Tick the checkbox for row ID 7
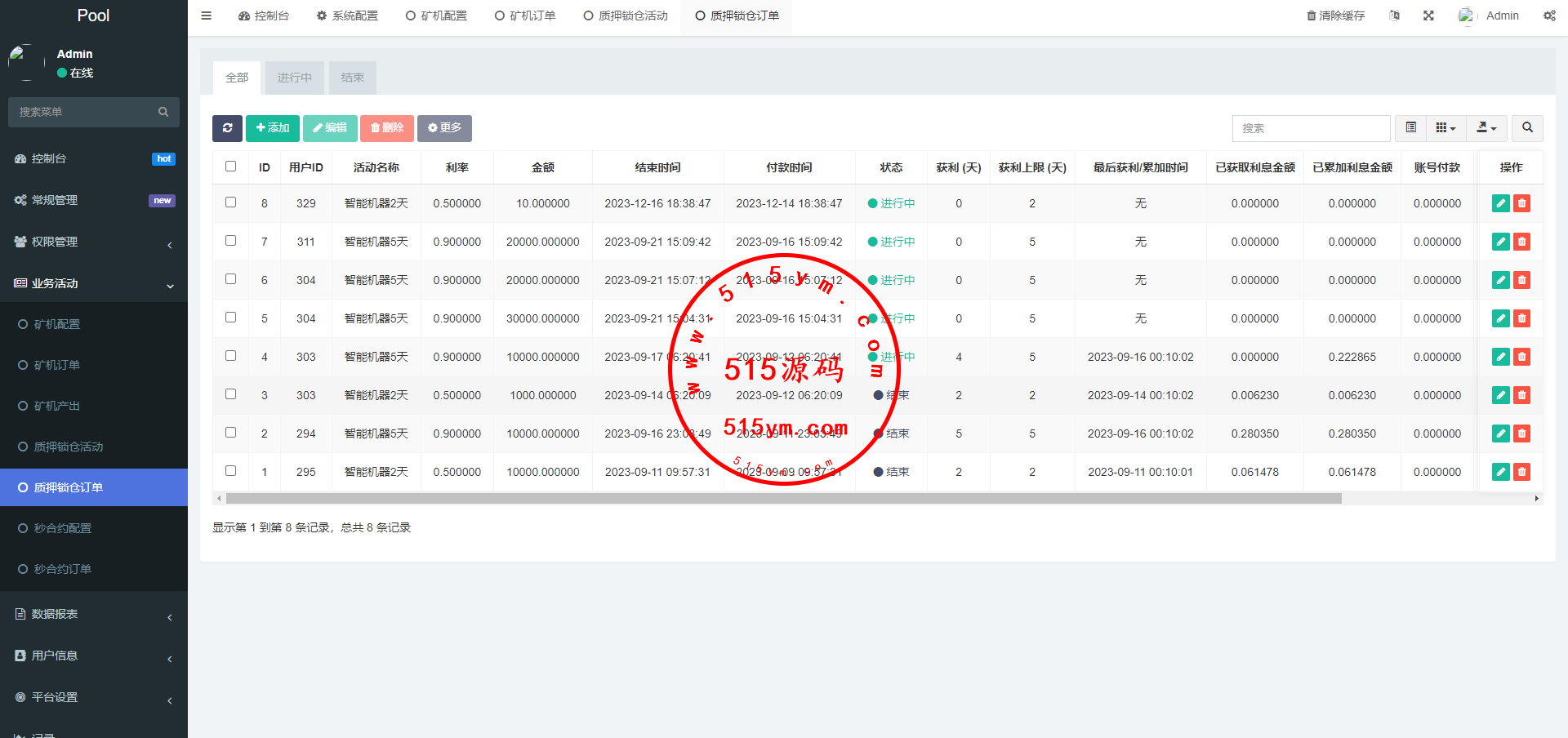This screenshot has width=1568, height=738. (x=231, y=241)
